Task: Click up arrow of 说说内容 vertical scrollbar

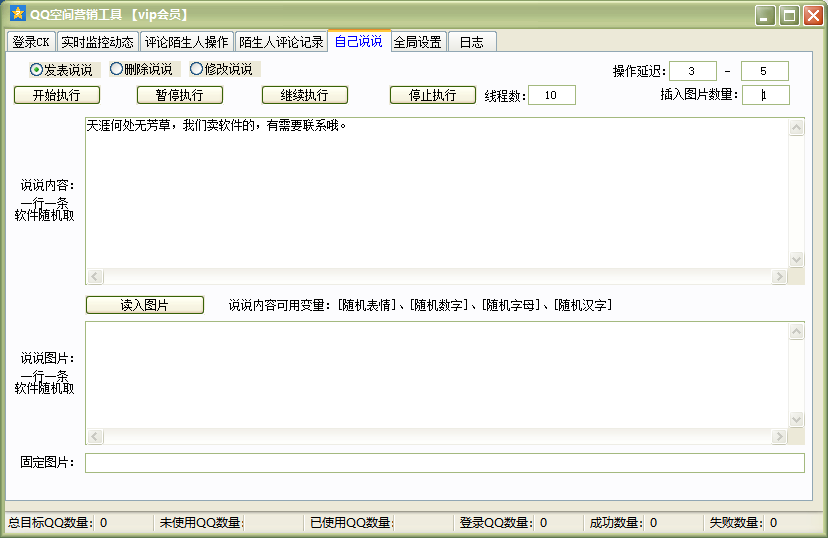Action: (x=796, y=127)
